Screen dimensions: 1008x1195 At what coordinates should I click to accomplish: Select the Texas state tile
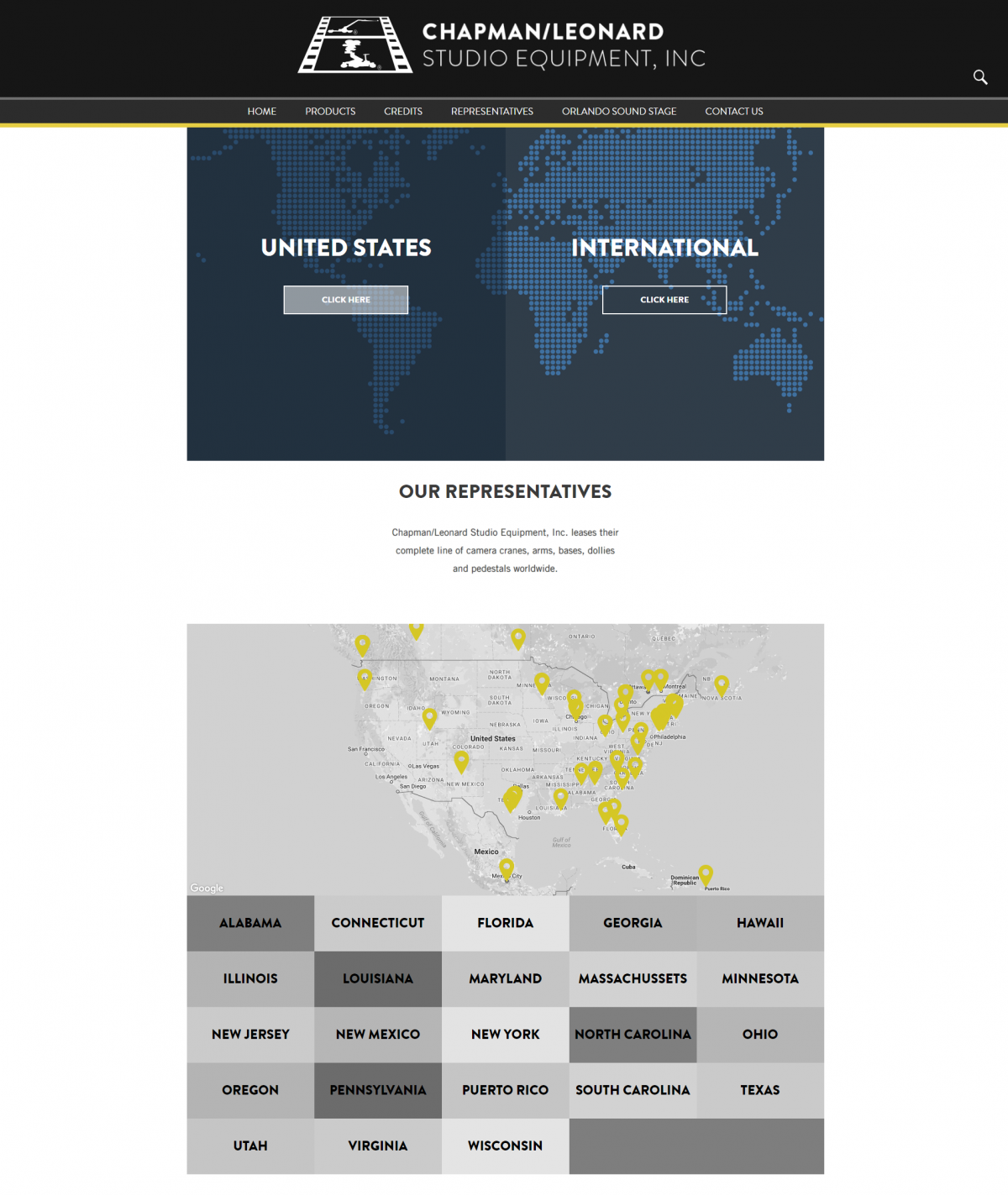pyautogui.click(x=760, y=1091)
